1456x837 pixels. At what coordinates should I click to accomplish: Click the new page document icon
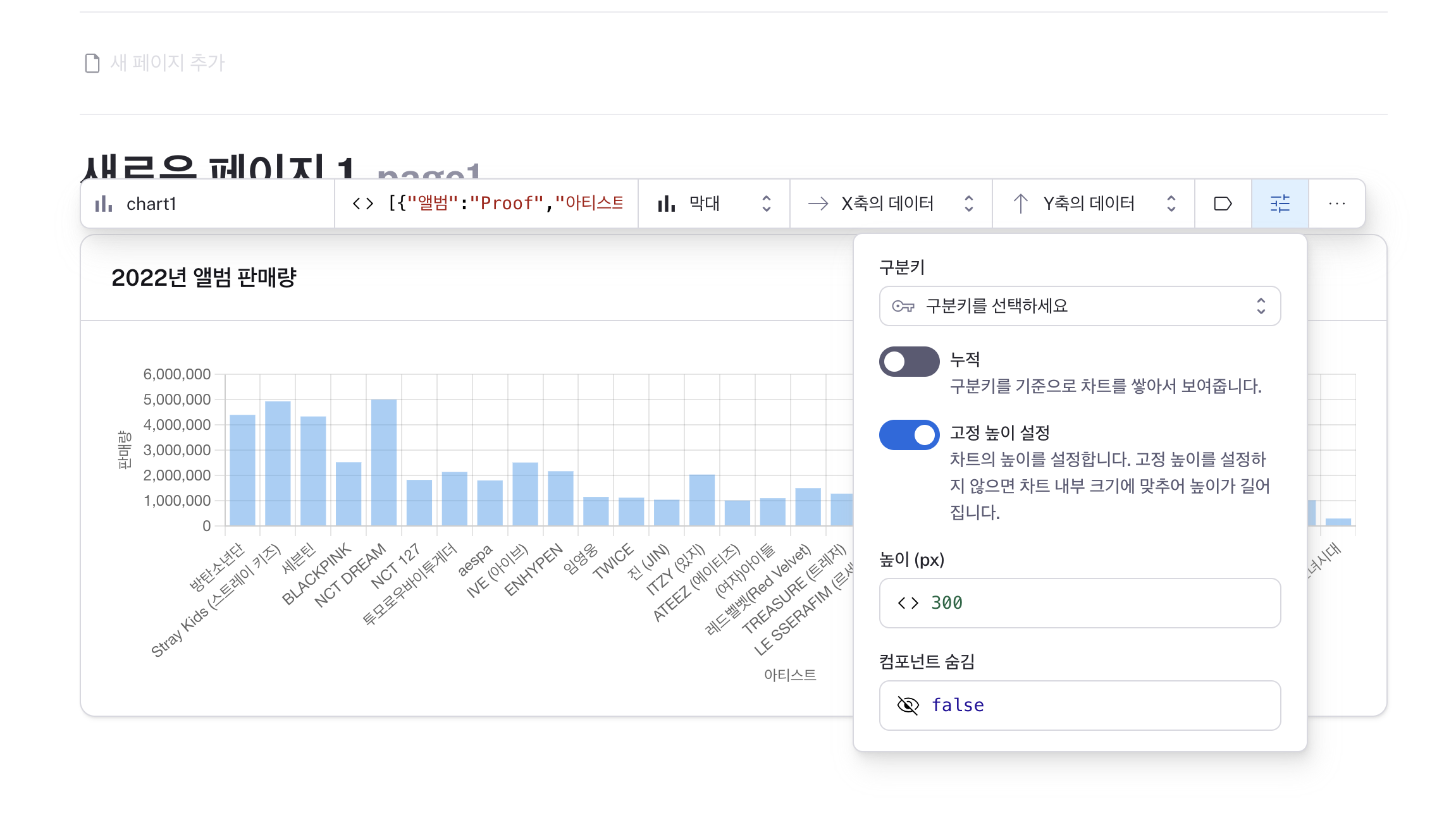coord(92,63)
